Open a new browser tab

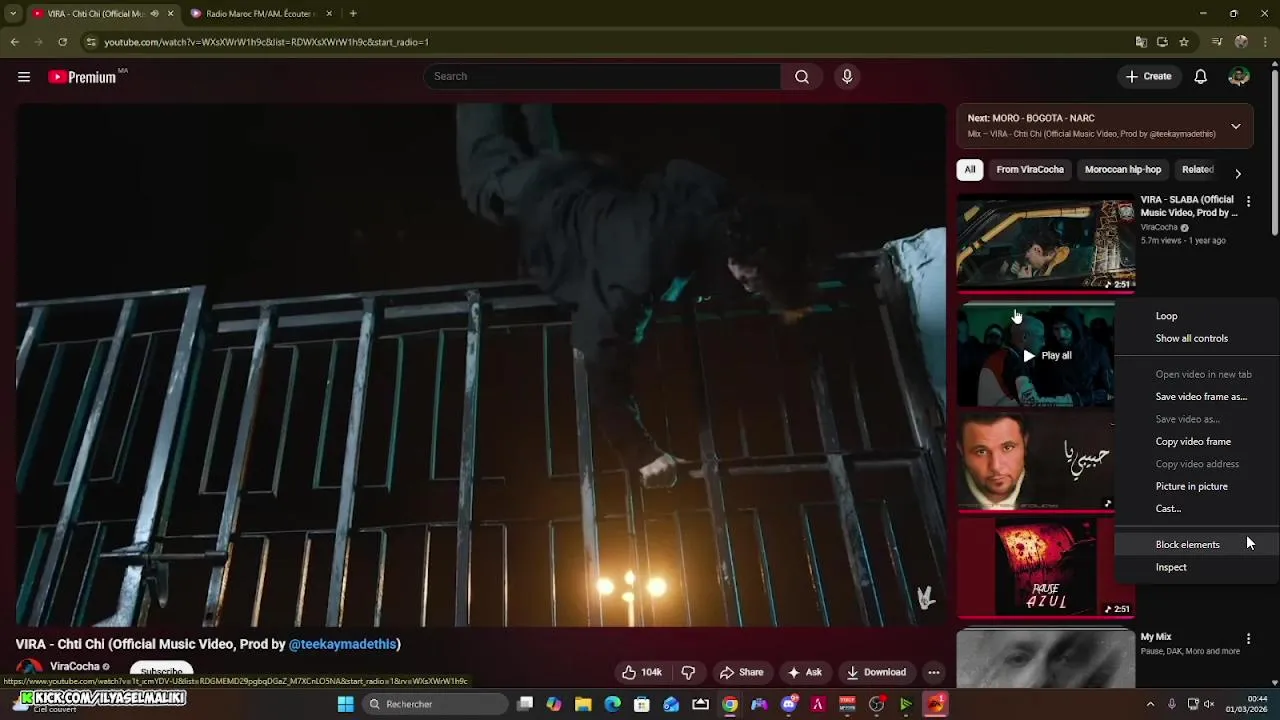(353, 13)
